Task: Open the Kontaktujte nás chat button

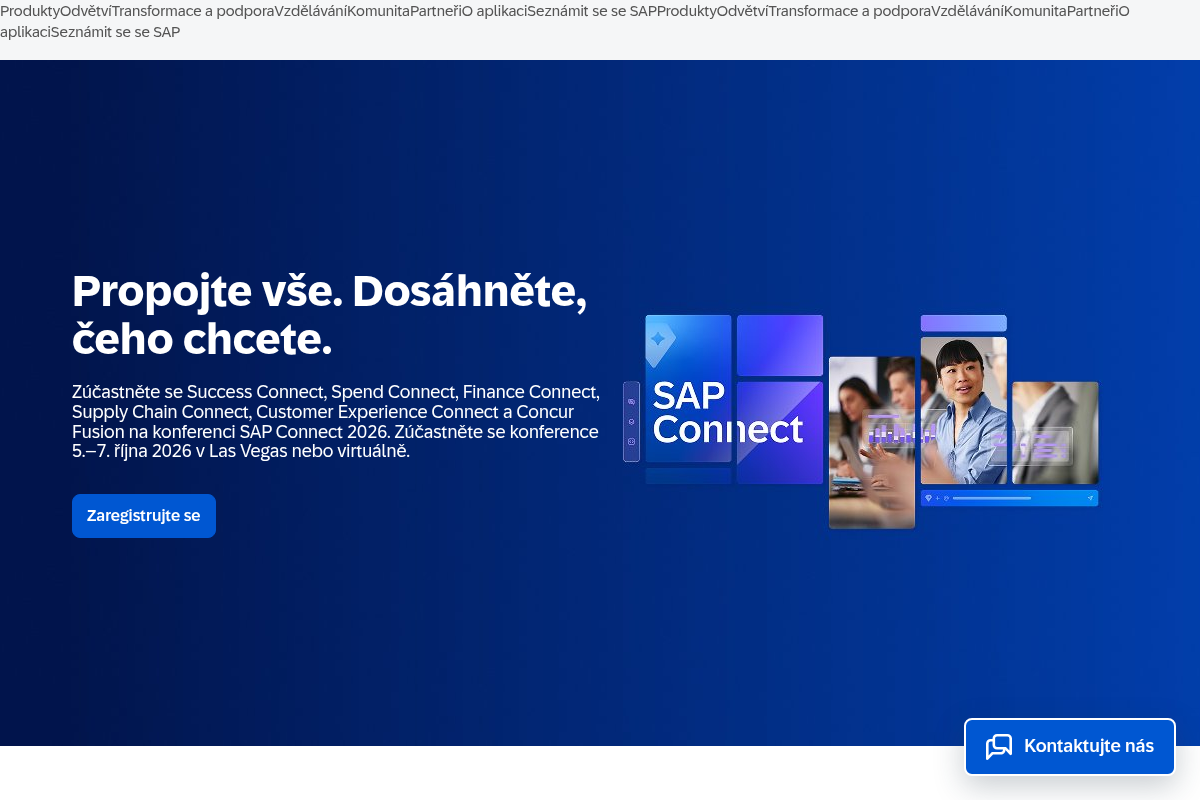Action: [x=1070, y=746]
